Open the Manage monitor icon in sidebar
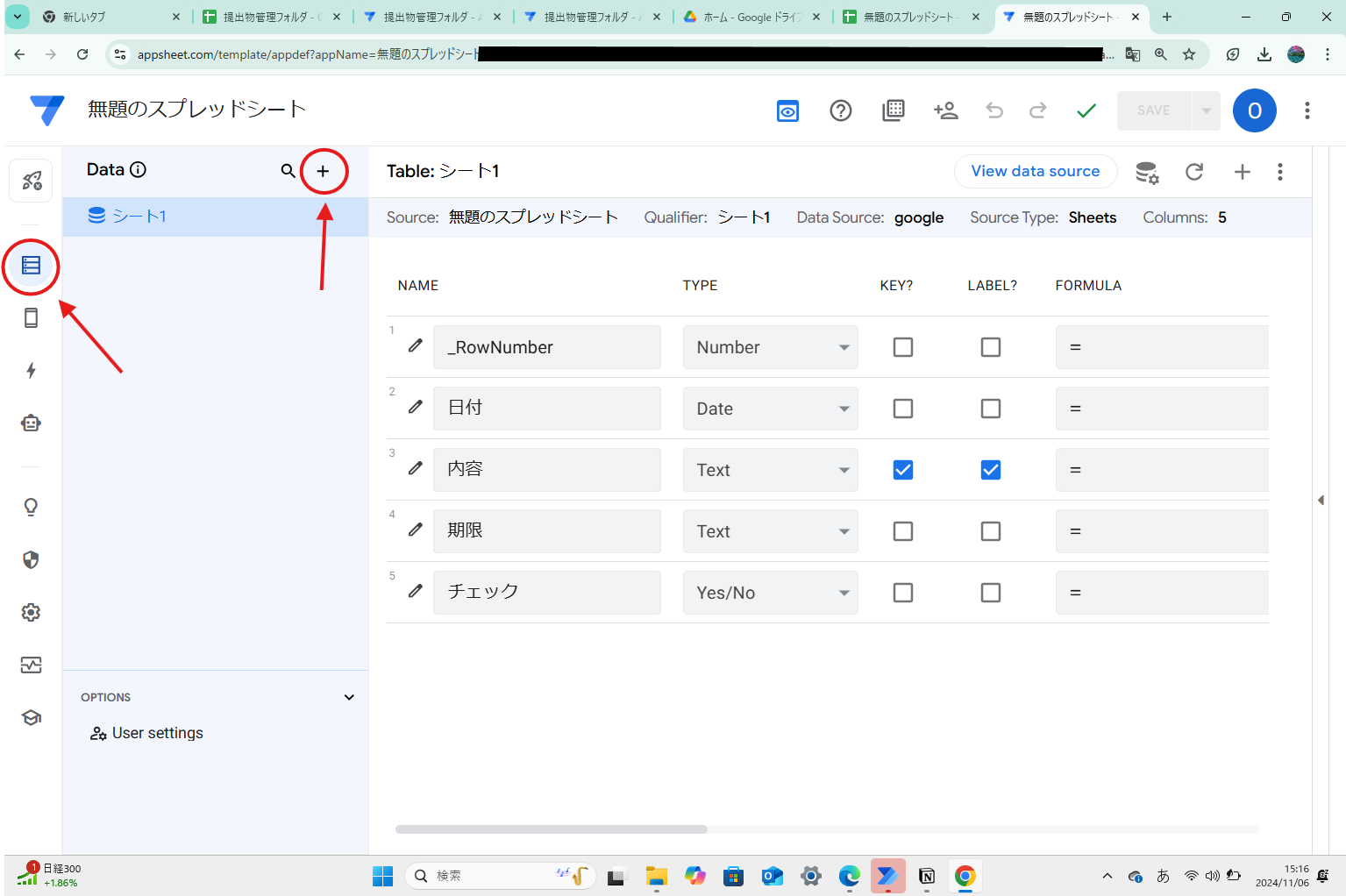This screenshot has width=1346, height=896. [x=32, y=665]
